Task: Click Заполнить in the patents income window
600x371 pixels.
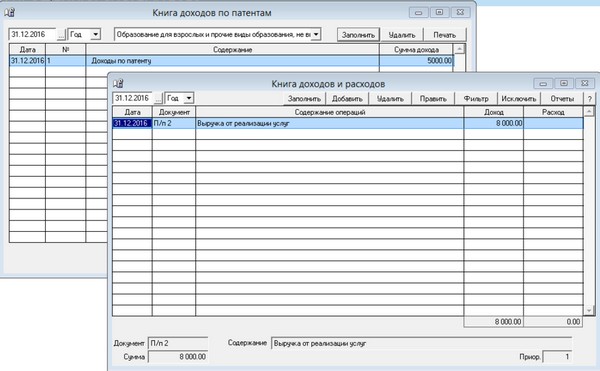Action: point(358,35)
